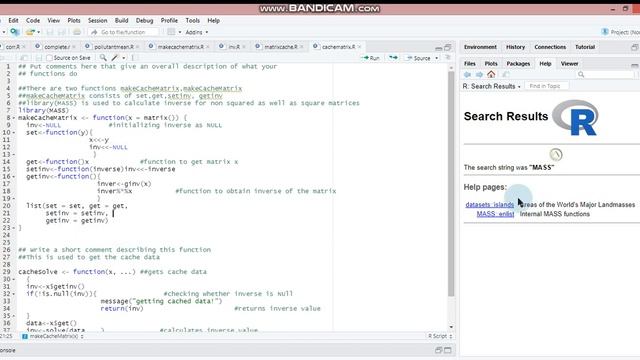Click the Source button
This screenshot has width=640, height=360.
(x=419, y=58)
